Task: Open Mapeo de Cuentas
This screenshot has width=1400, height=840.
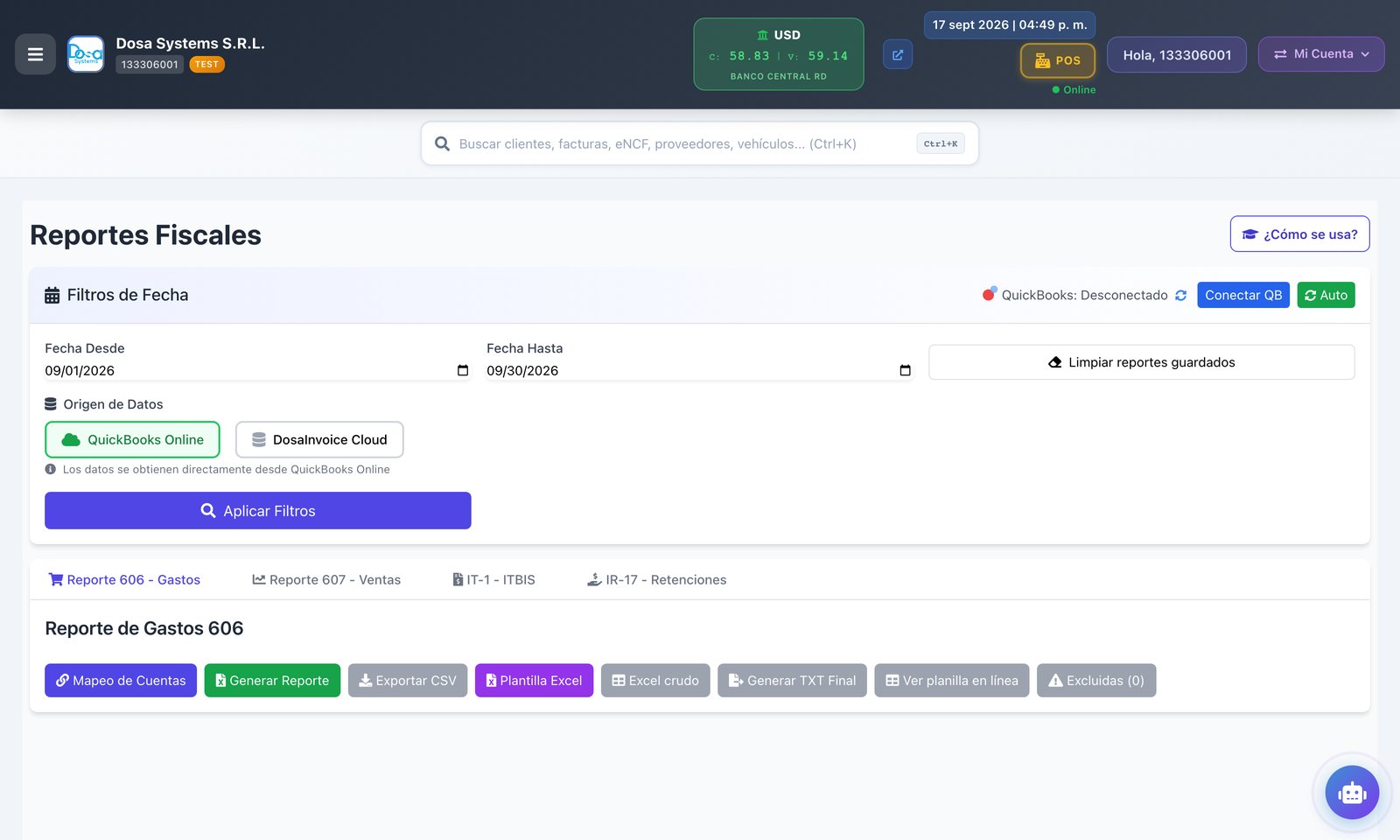Action: pyautogui.click(x=121, y=681)
